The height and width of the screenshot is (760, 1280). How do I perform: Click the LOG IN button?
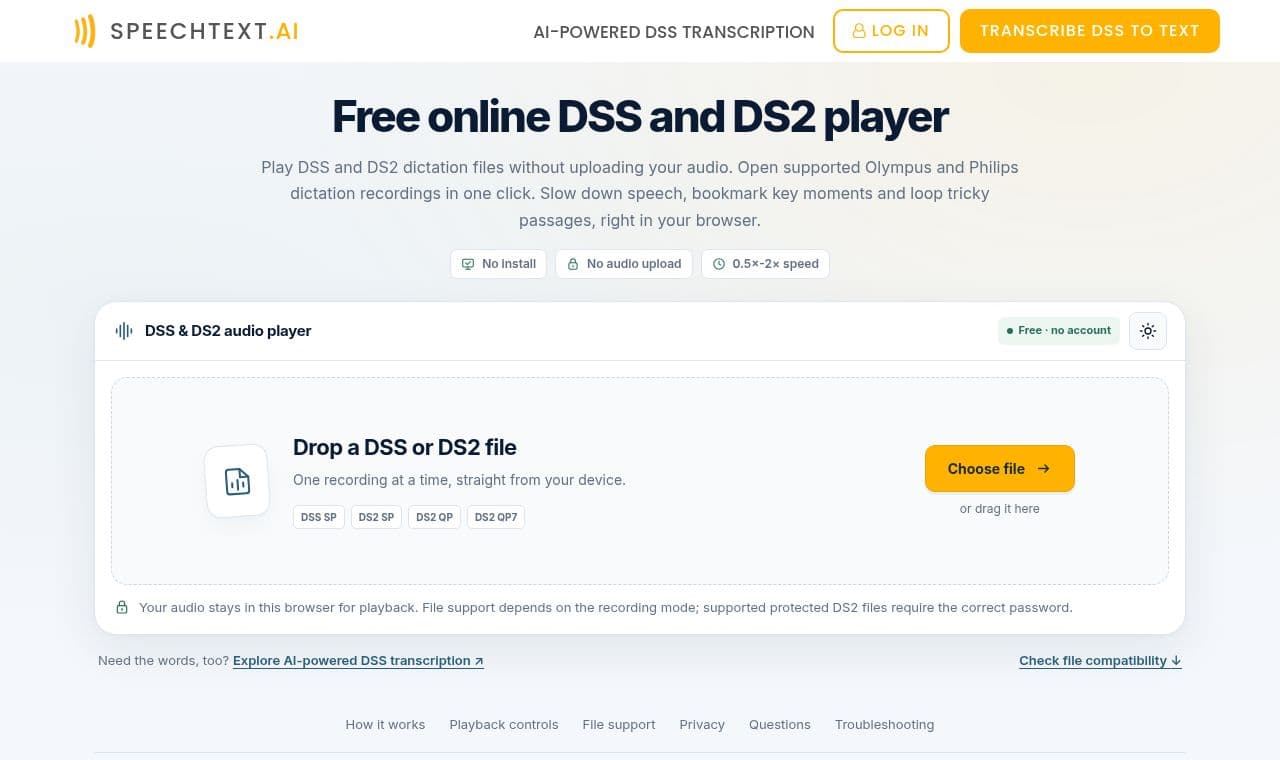click(x=891, y=31)
